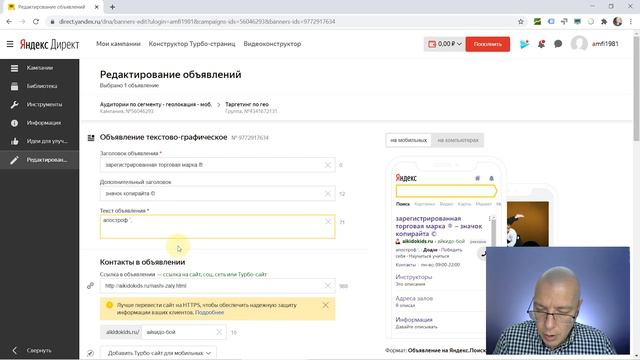Click the red Пополнить button

pyautogui.click(x=487, y=44)
